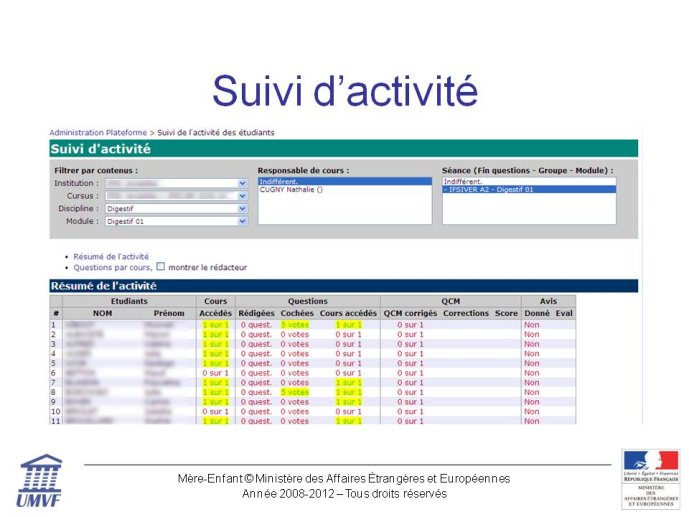This screenshot has width=689, height=517.
Task: Click the Accédés column header
Action: click(x=215, y=313)
